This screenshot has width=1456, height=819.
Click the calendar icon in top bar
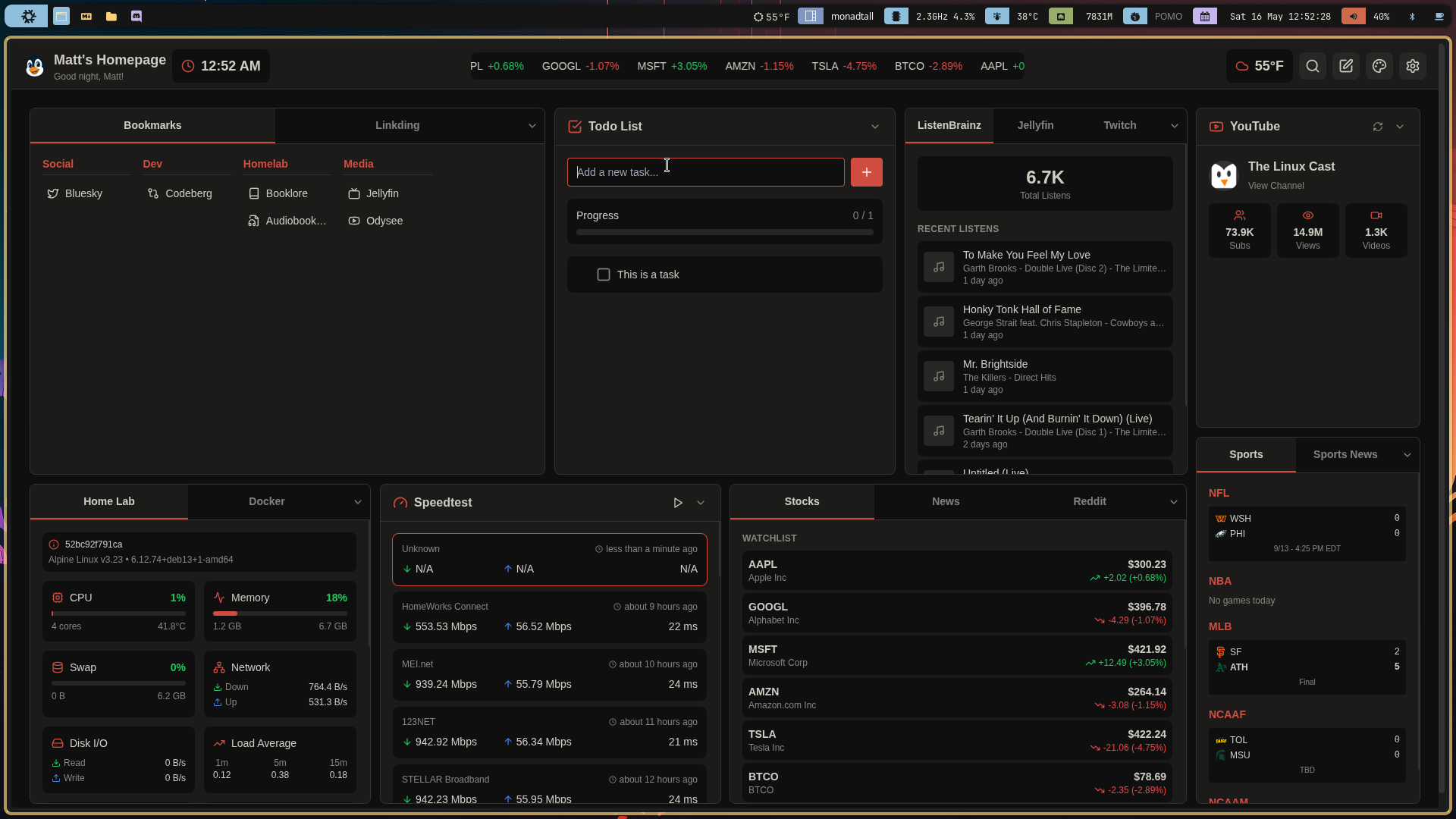pos(1205,16)
